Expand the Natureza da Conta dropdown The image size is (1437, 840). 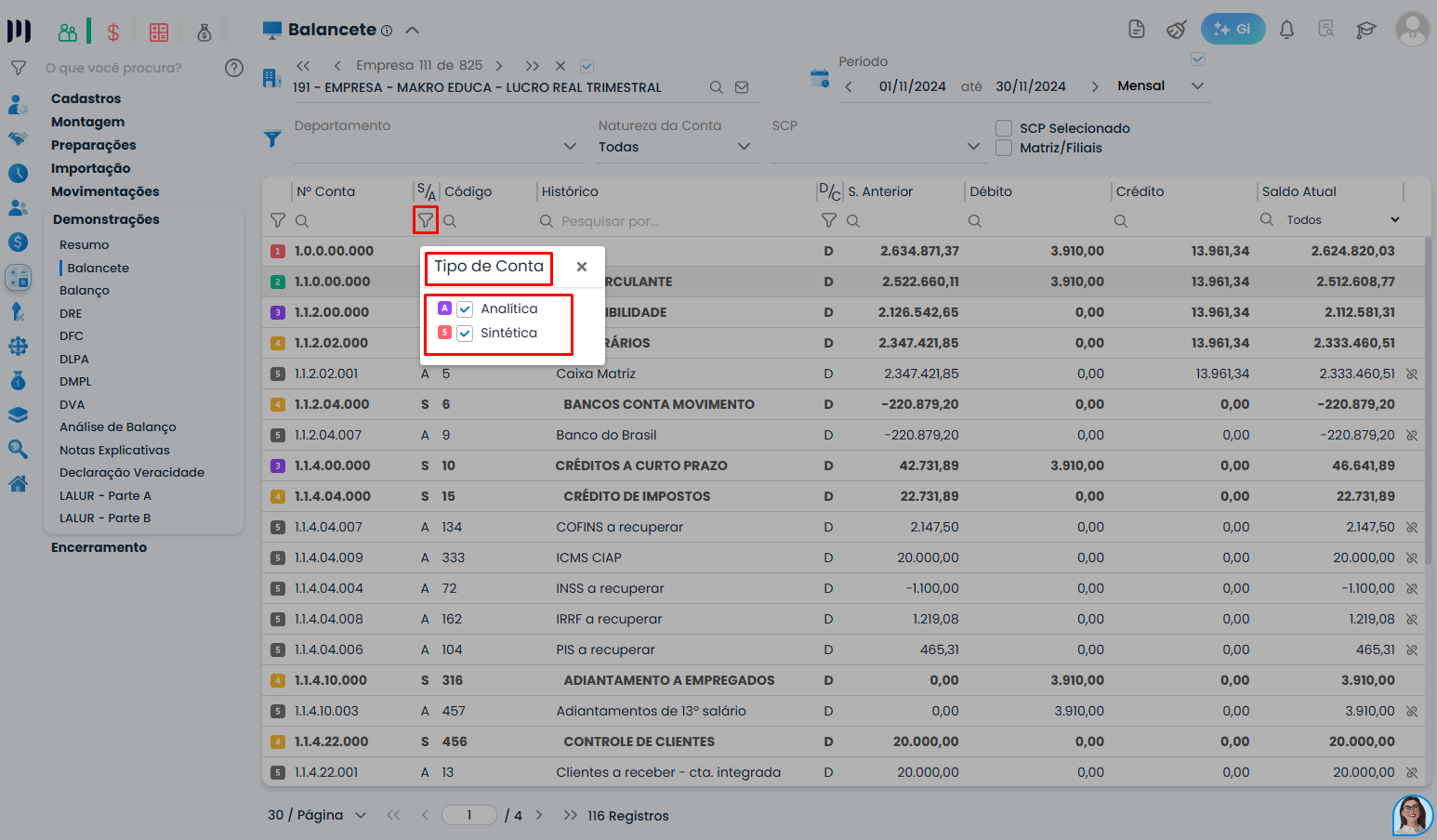[743, 147]
